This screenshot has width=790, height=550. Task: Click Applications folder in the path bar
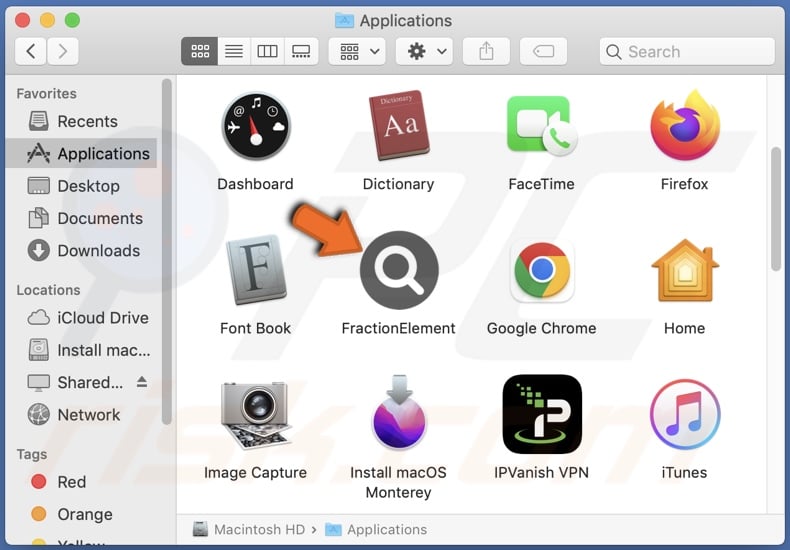pos(376,529)
